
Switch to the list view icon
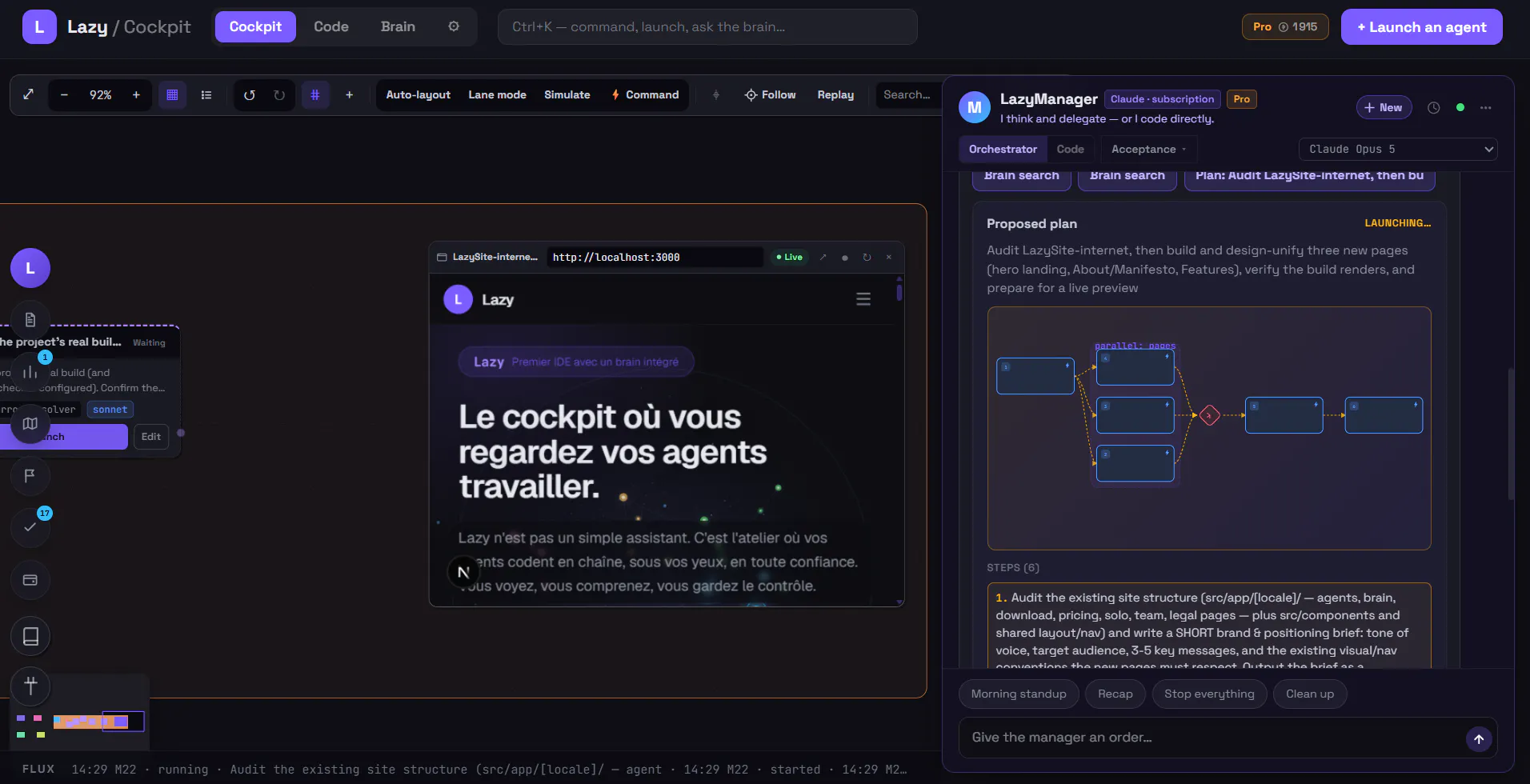(206, 94)
